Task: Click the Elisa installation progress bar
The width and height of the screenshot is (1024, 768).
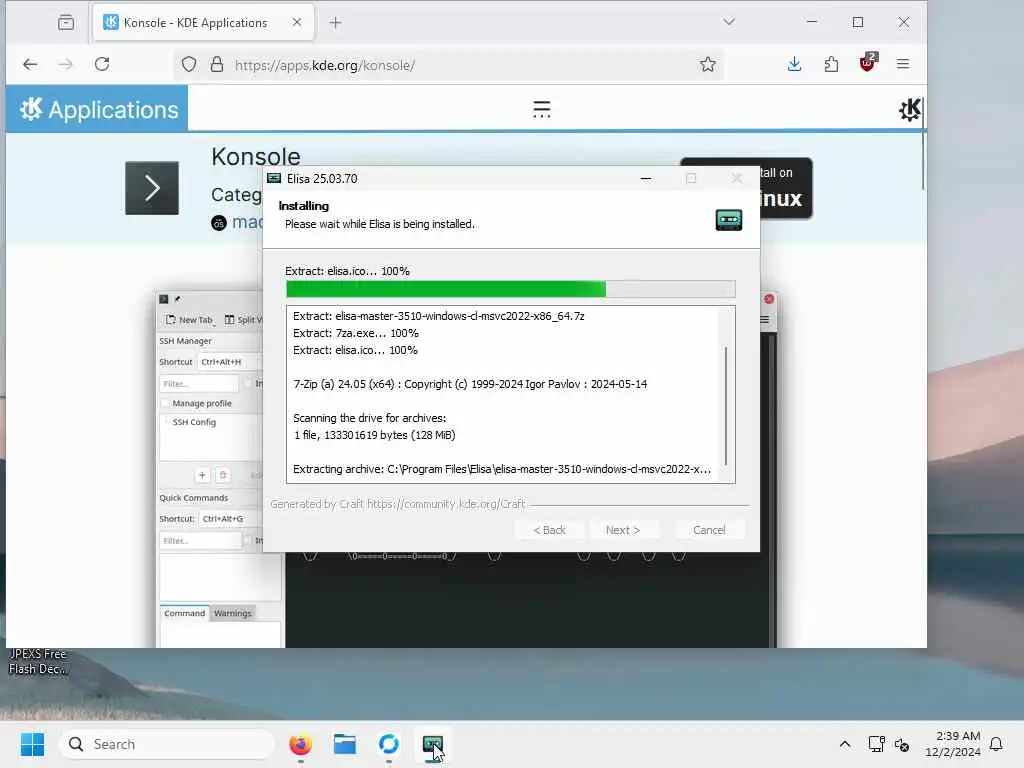Action: (511, 289)
